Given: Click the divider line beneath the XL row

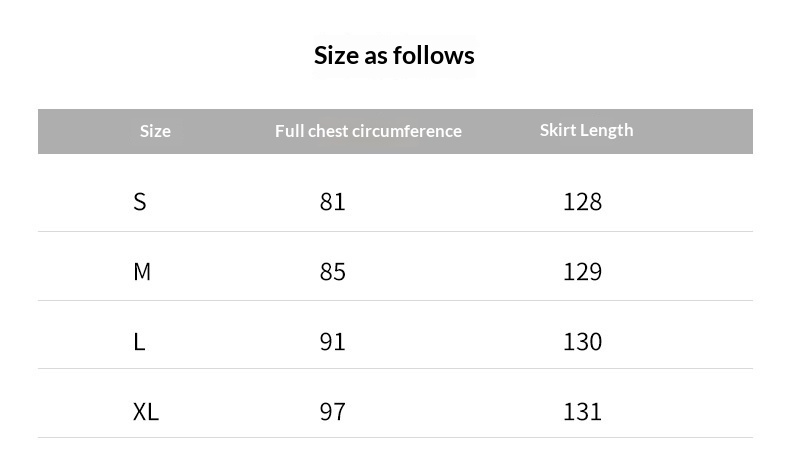Looking at the screenshot, I should pyautogui.click(x=395, y=438).
